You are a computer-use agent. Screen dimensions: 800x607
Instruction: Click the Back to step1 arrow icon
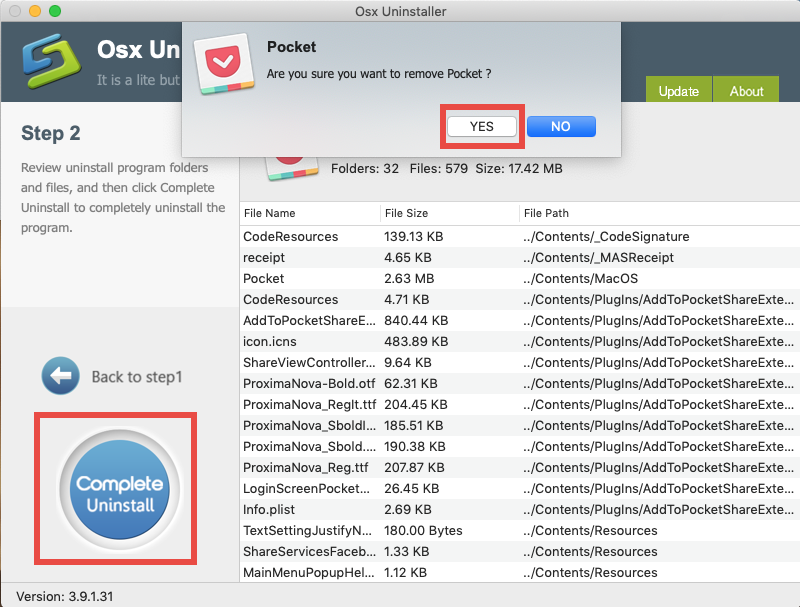click(61, 376)
